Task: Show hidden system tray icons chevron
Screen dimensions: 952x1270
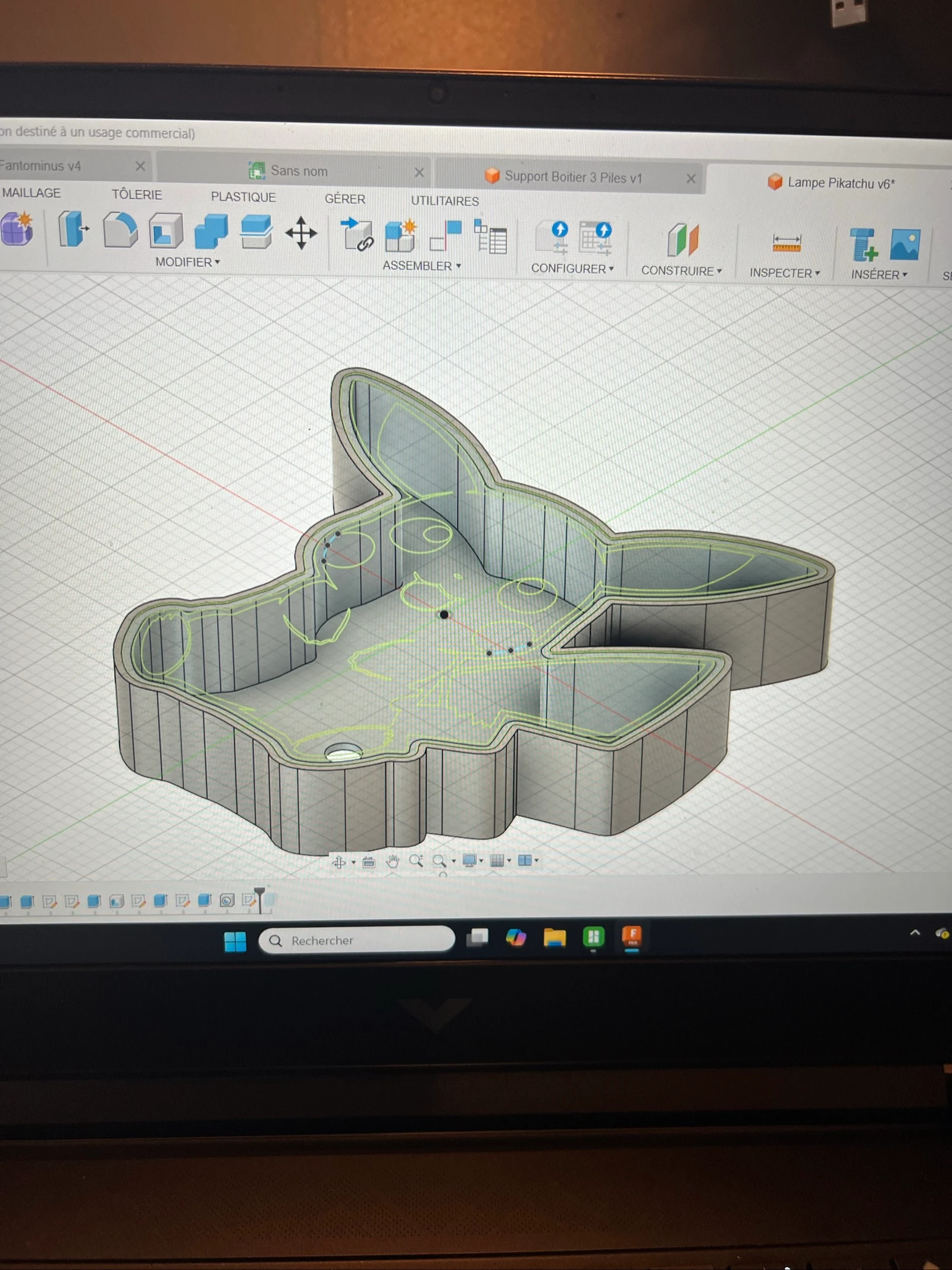Action: [x=915, y=933]
